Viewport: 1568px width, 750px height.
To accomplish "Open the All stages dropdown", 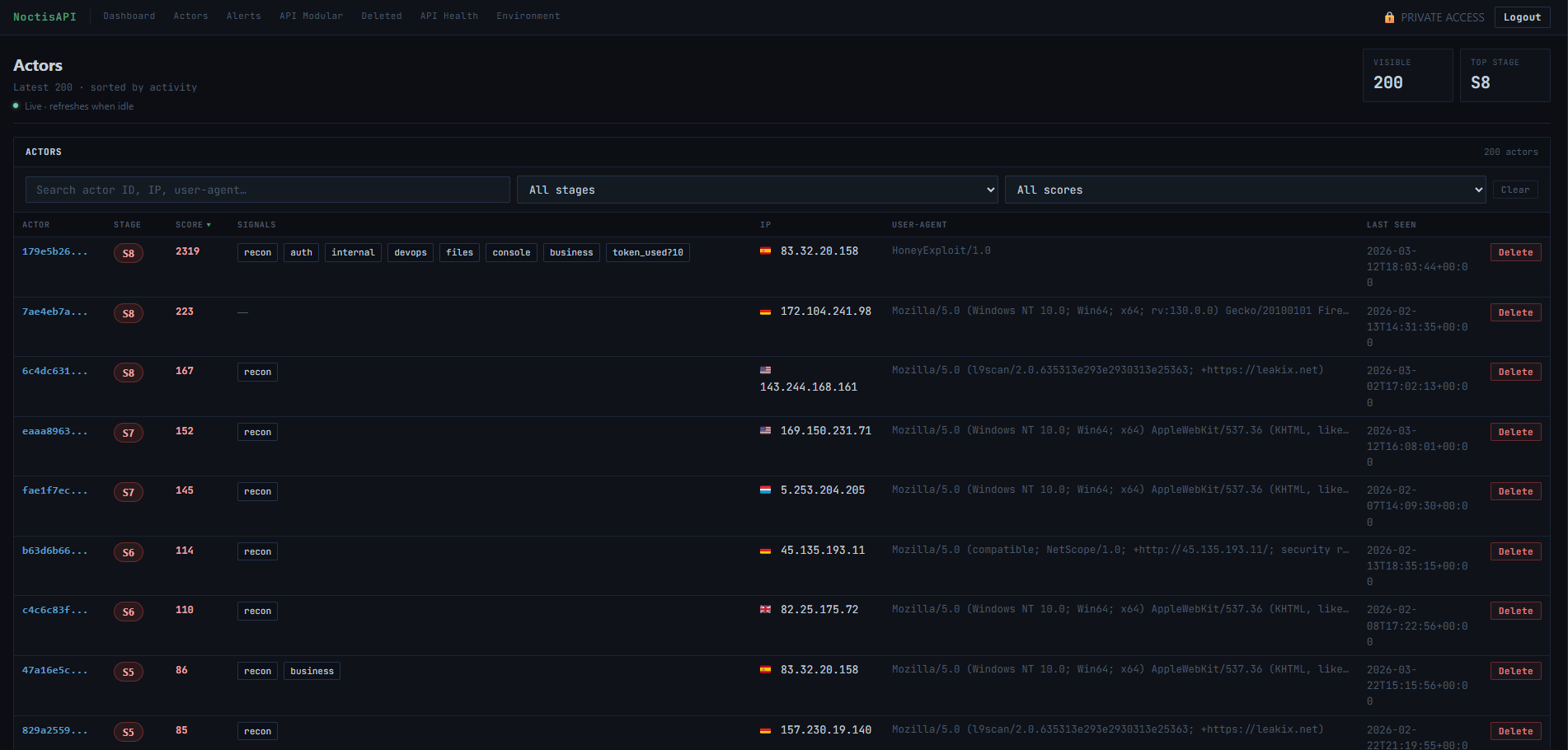I will tap(758, 190).
